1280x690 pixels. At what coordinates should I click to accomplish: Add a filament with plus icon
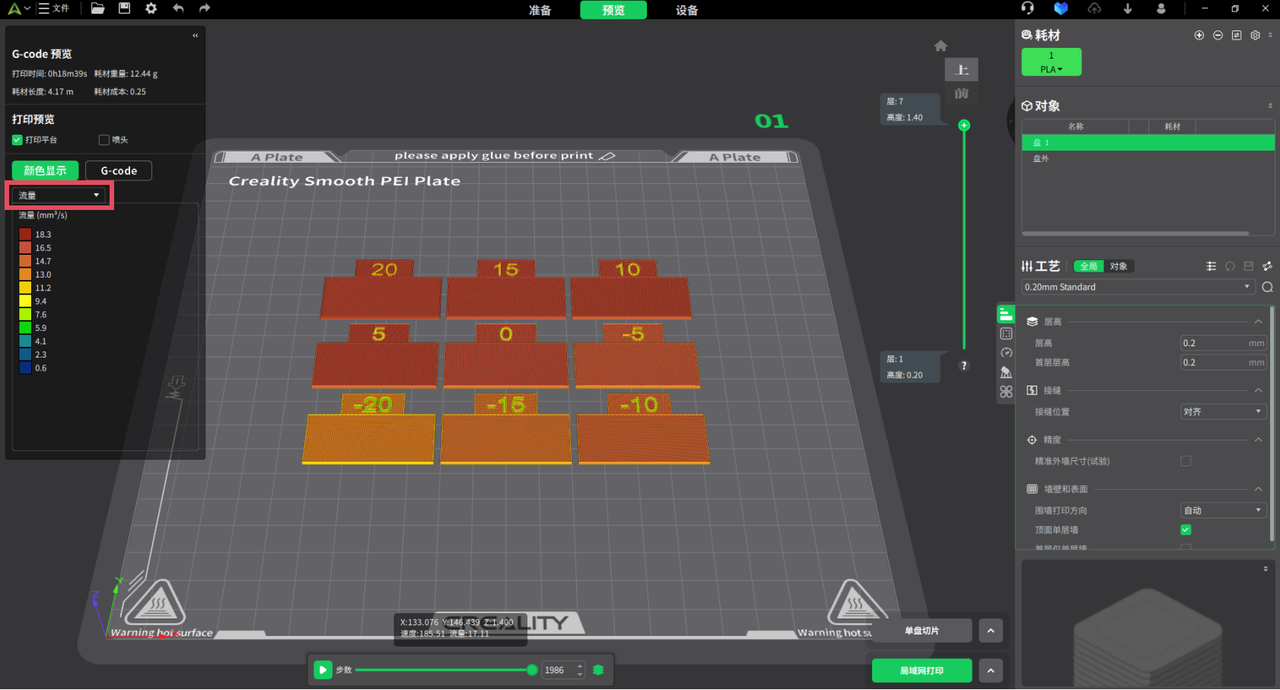click(1199, 35)
